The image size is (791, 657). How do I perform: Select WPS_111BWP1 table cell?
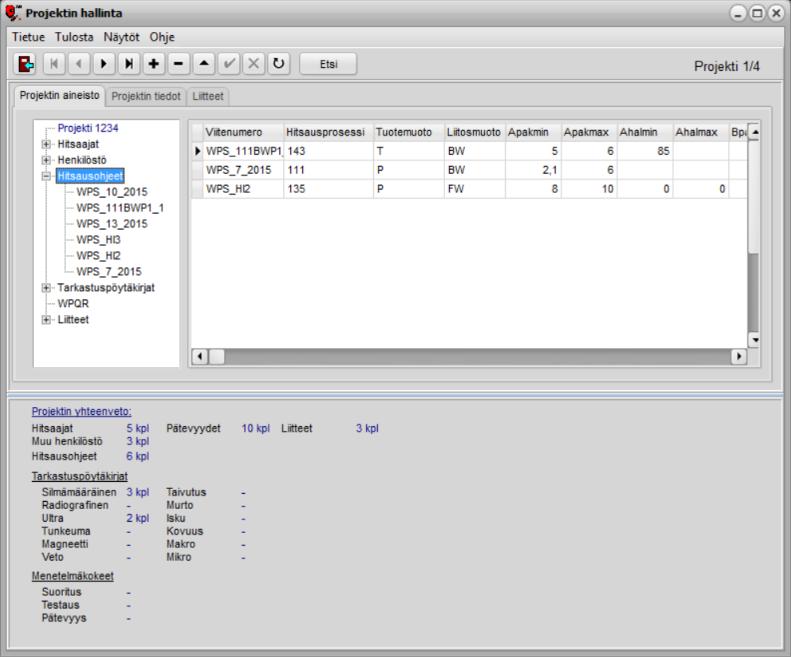(x=243, y=151)
